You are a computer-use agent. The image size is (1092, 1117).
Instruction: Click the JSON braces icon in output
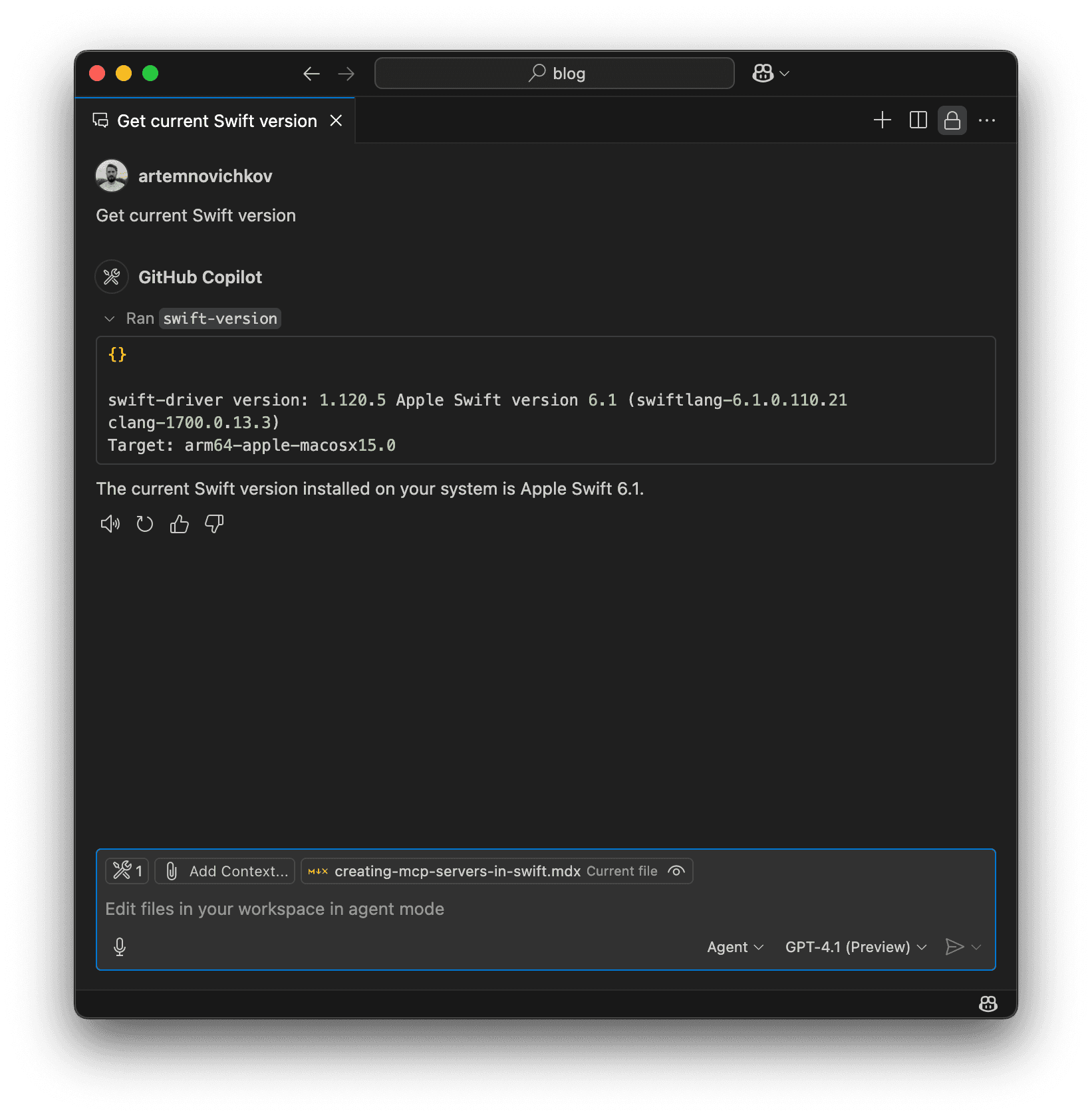118,354
